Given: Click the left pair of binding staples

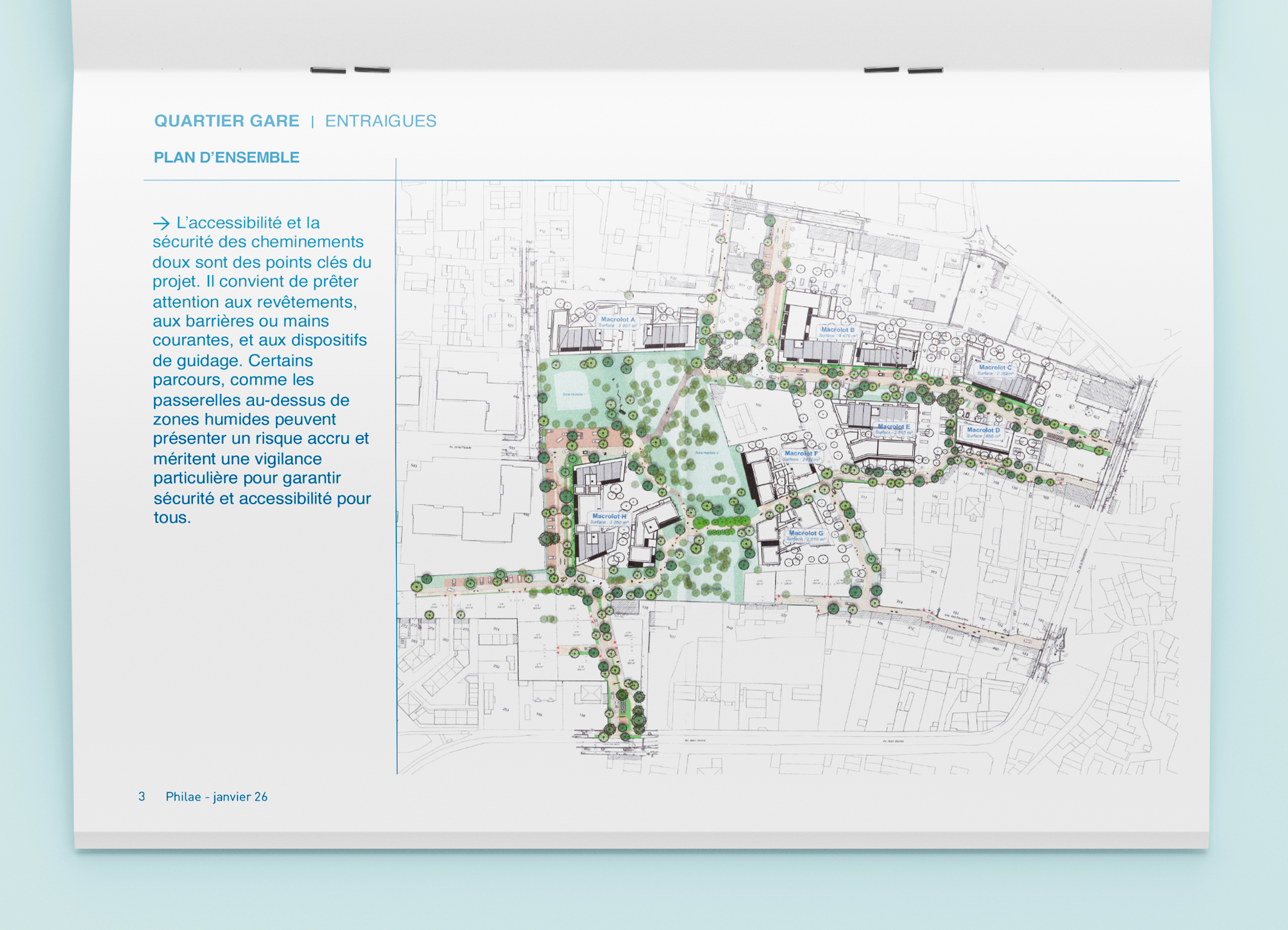Looking at the screenshot, I should pos(350,70).
